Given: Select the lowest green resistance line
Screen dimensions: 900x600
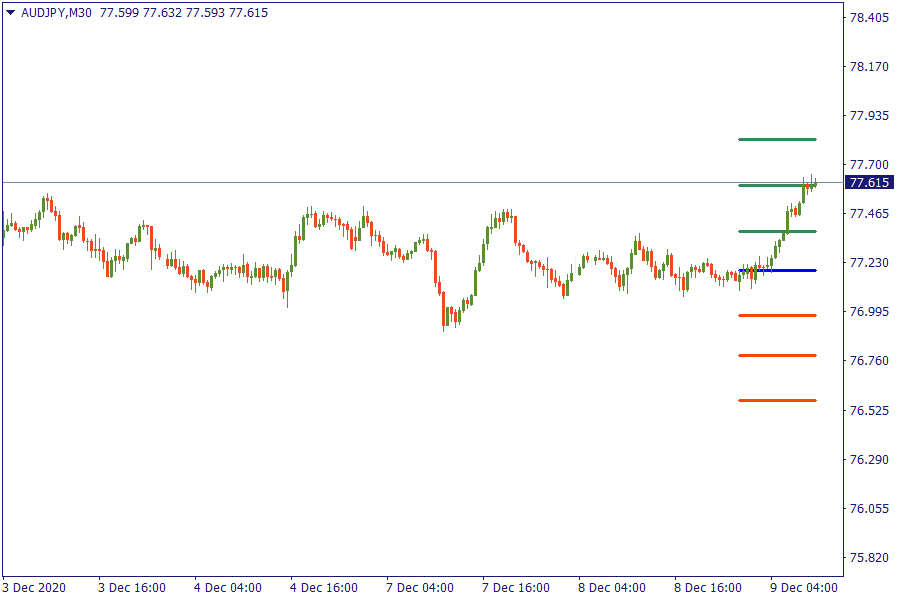Looking at the screenshot, I should coord(778,231).
